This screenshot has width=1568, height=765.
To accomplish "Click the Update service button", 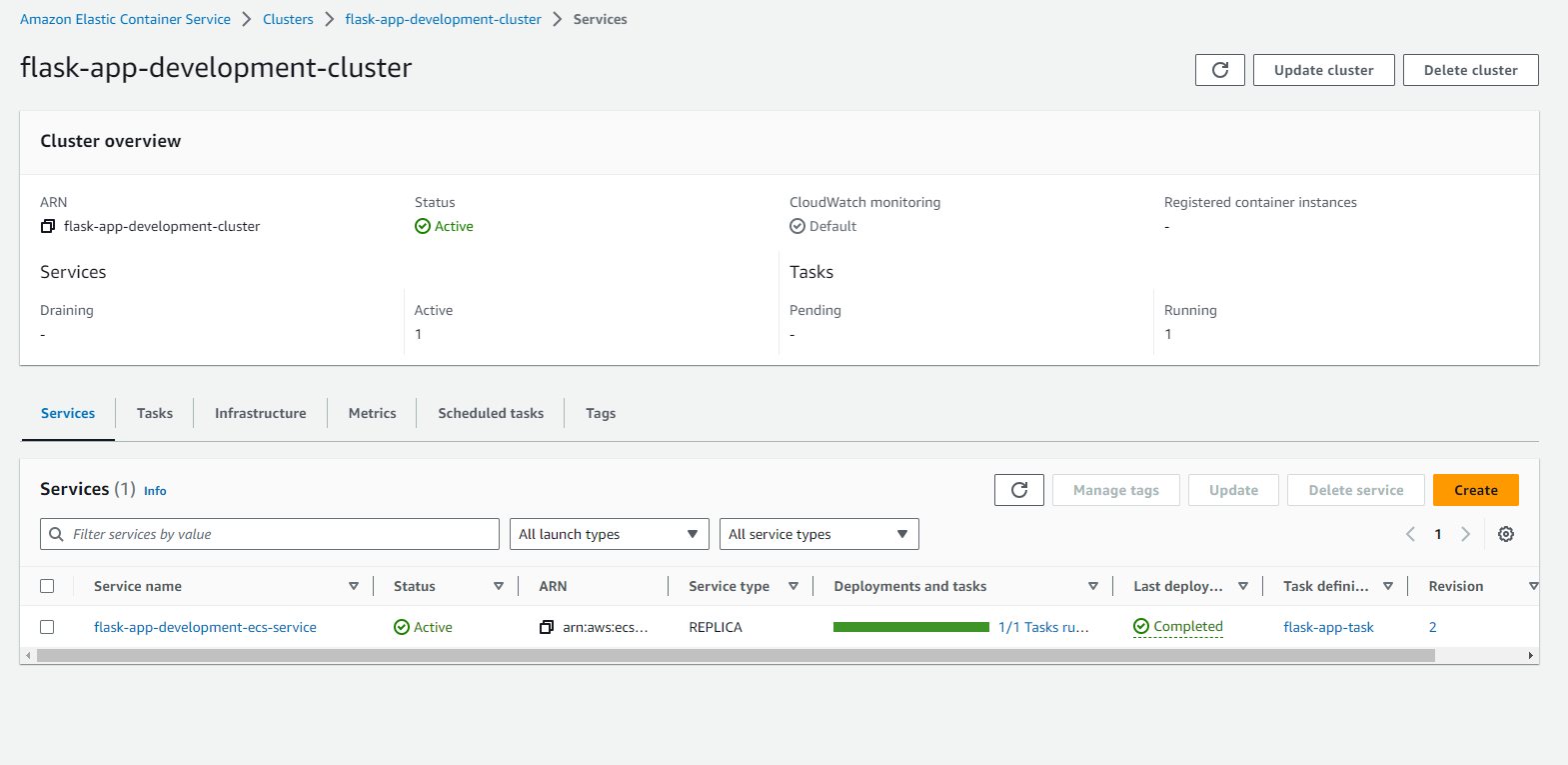I will pyautogui.click(x=1234, y=490).
